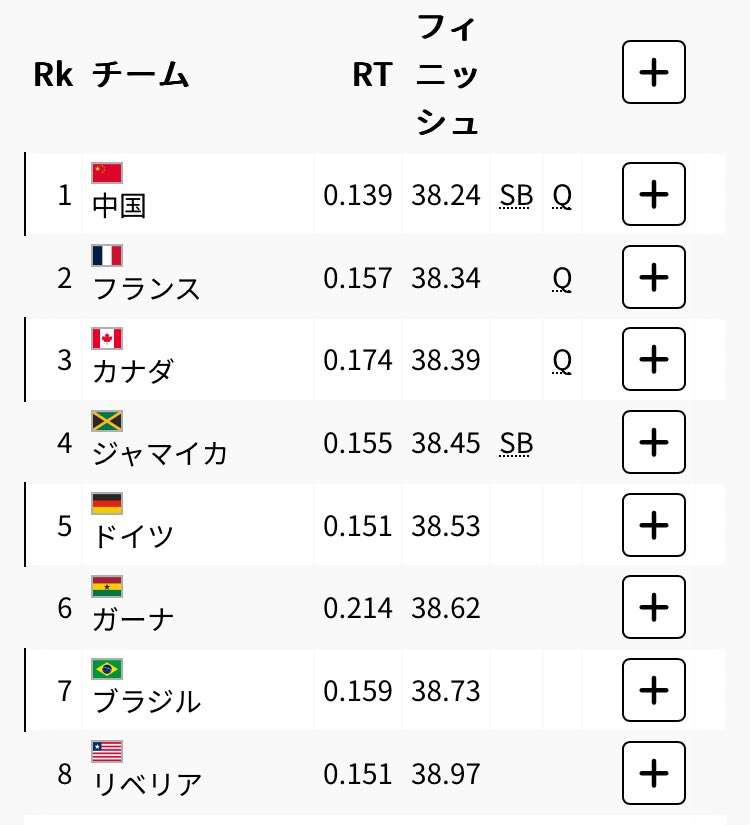
Task: Expand the ガーナ row plus button
Action: coord(654,607)
